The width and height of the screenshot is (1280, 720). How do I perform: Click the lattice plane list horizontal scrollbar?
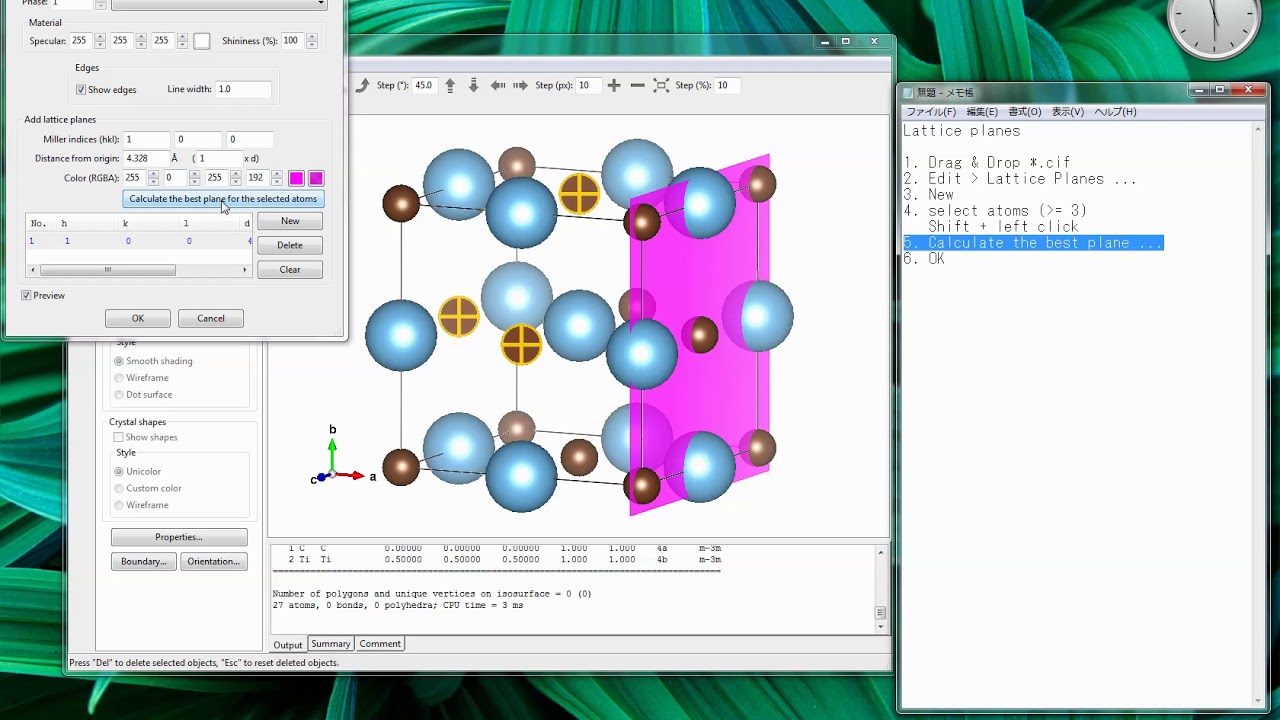(x=139, y=270)
